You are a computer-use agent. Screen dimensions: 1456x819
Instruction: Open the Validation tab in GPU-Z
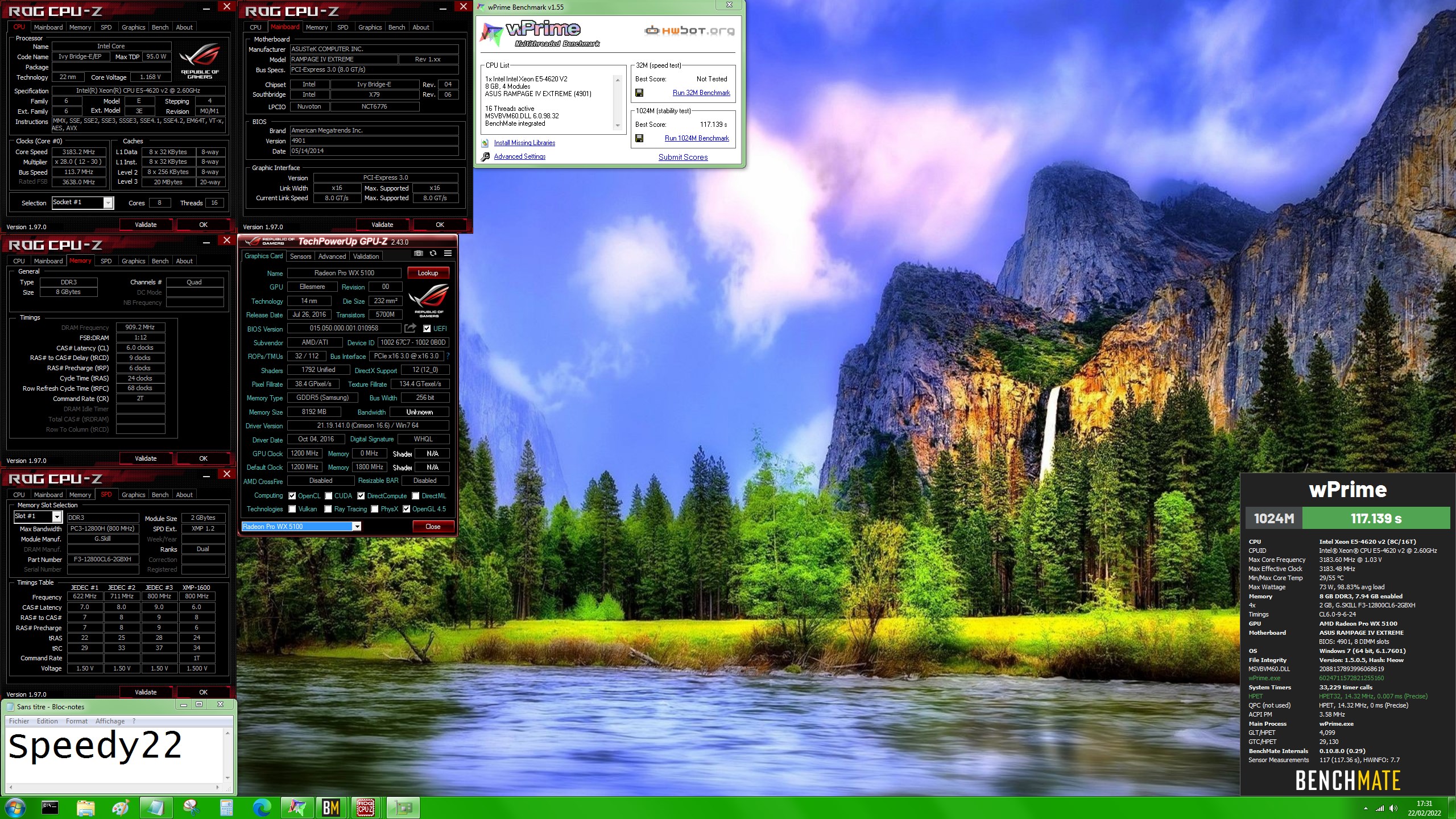(x=366, y=257)
